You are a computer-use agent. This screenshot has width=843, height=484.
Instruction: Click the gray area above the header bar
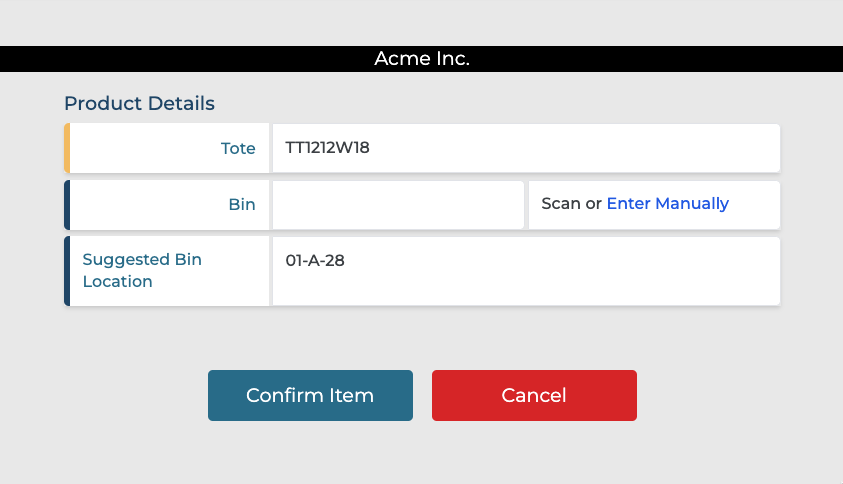pos(421,22)
